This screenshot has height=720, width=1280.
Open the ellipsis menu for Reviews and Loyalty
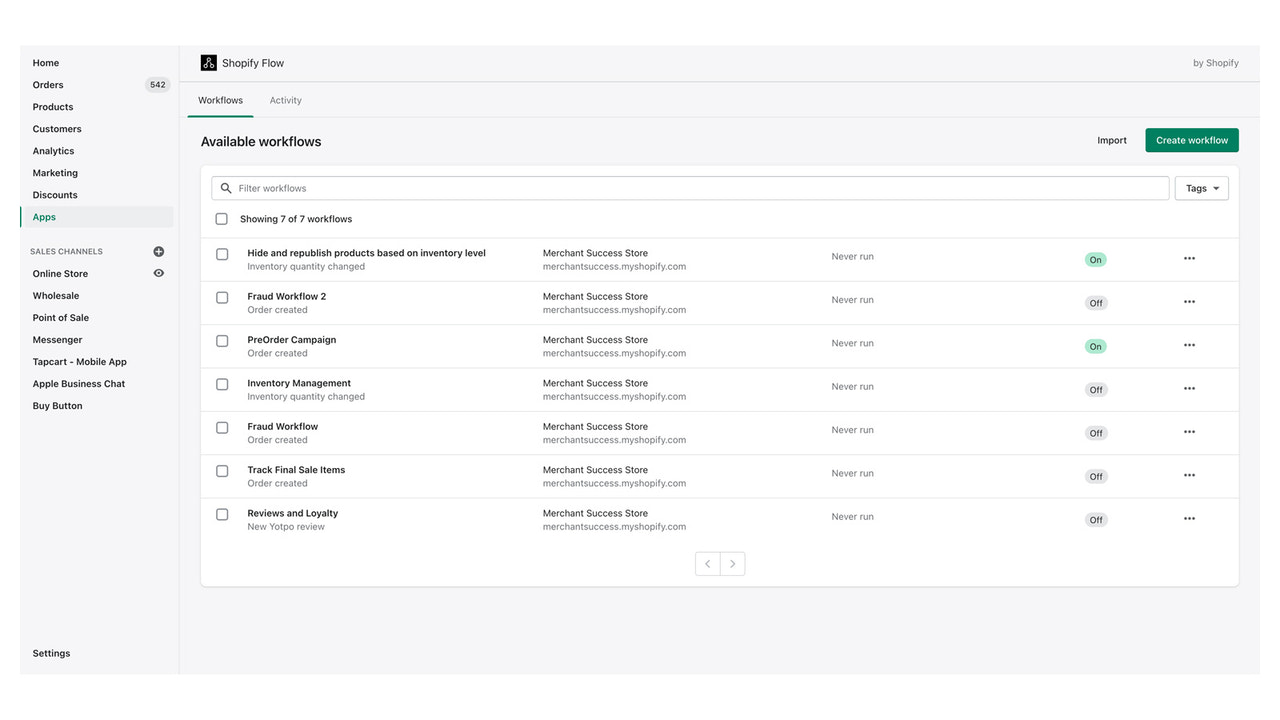[1189, 518]
